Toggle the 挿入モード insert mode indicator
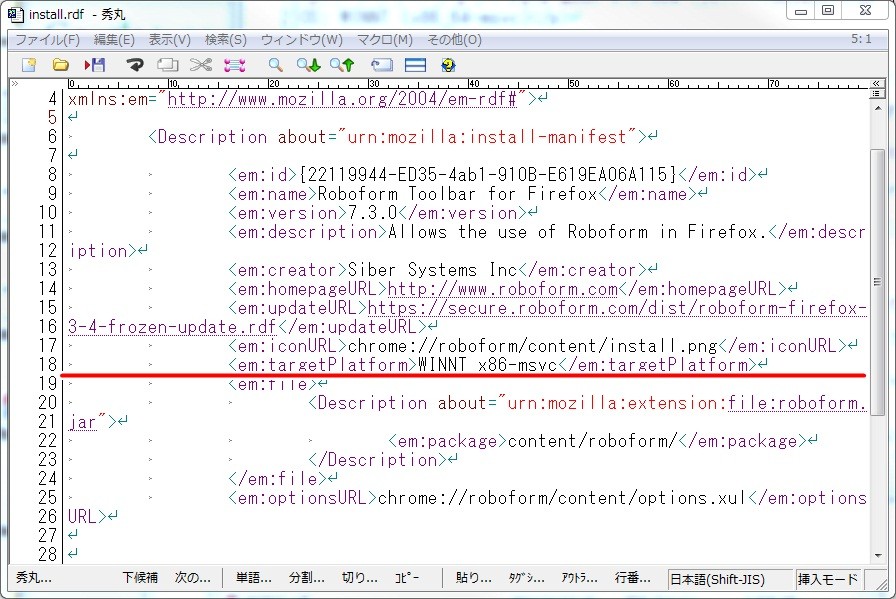The width and height of the screenshot is (896, 599). [x=827, y=580]
